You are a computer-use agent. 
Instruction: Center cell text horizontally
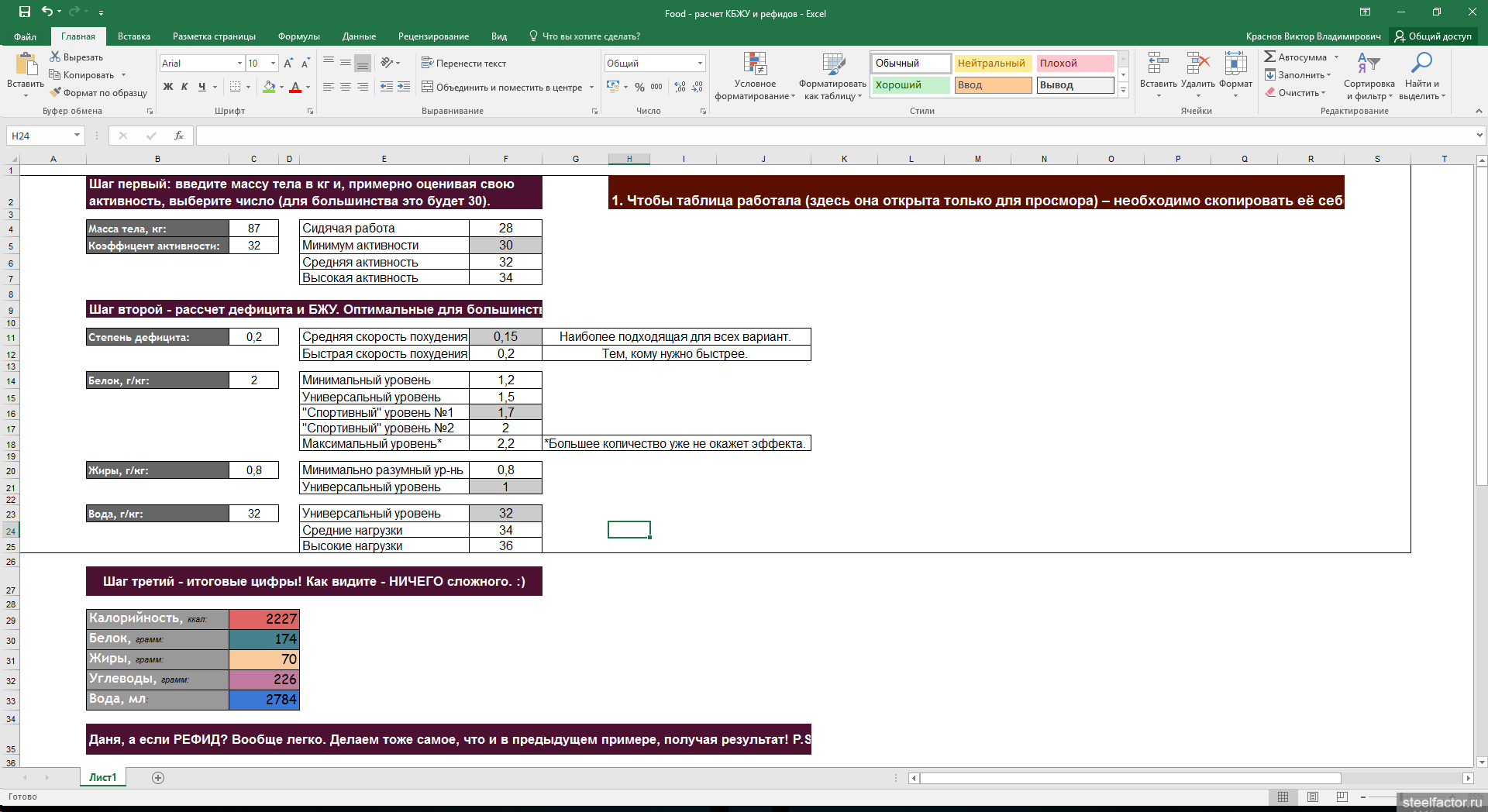[x=346, y=87]
